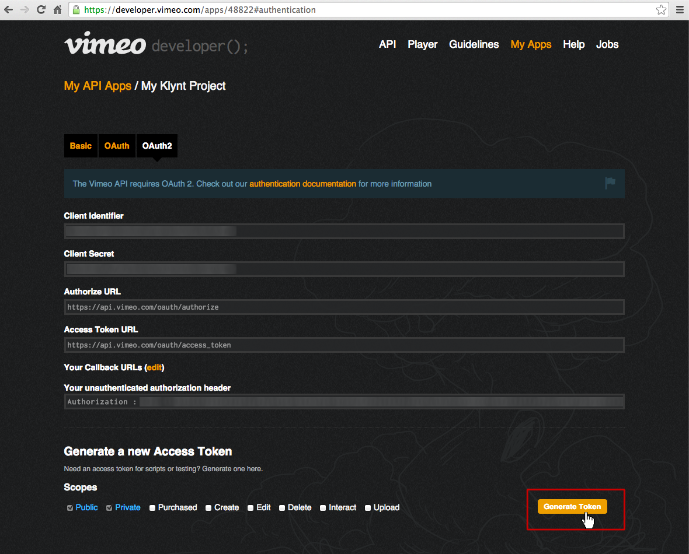Viewport: 689px width, 554px height.
Task: Click the 'Generate a new Access Token' heading
Action: [148, 452]
